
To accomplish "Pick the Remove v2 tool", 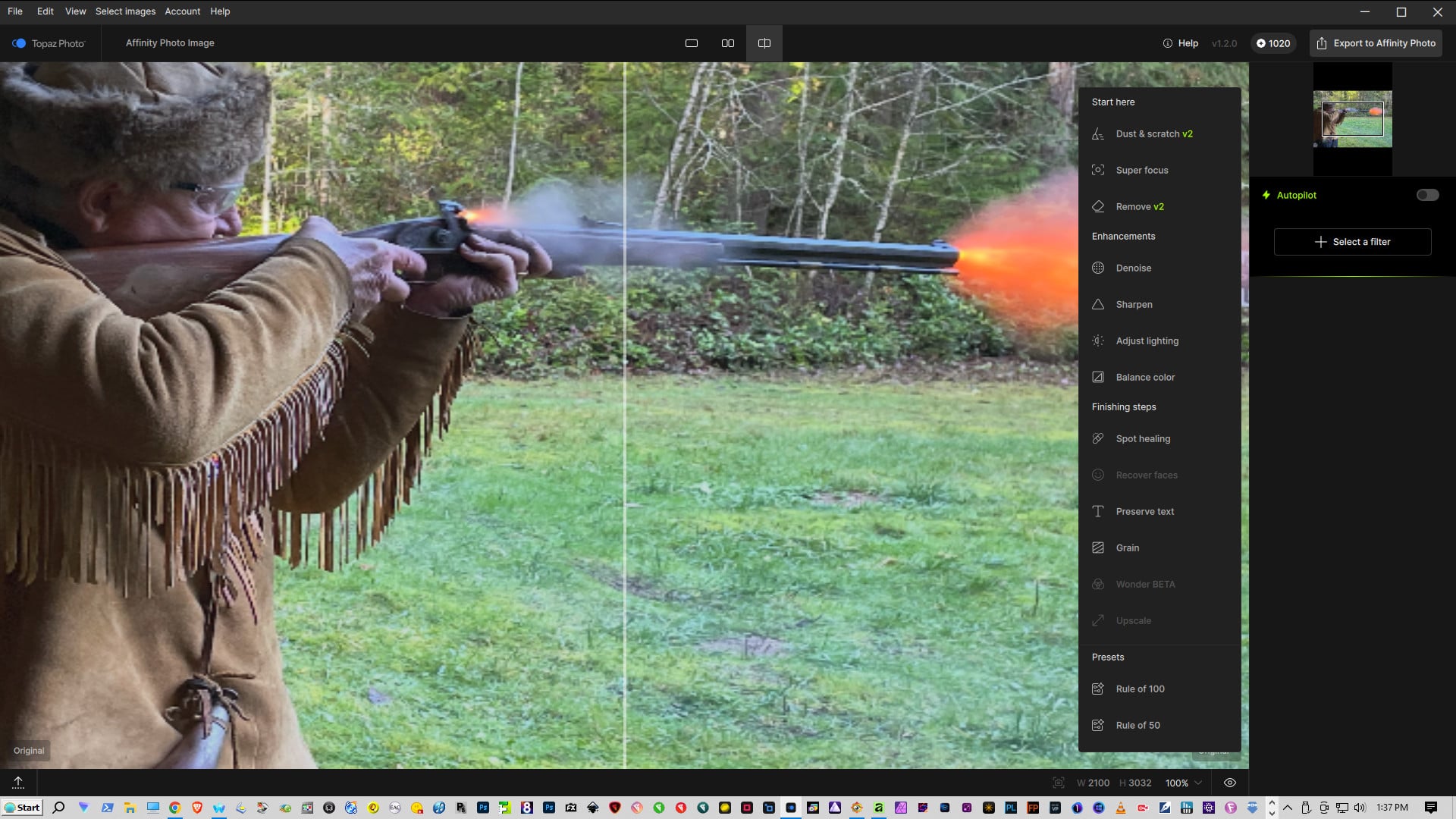I will pos(1139,207).
